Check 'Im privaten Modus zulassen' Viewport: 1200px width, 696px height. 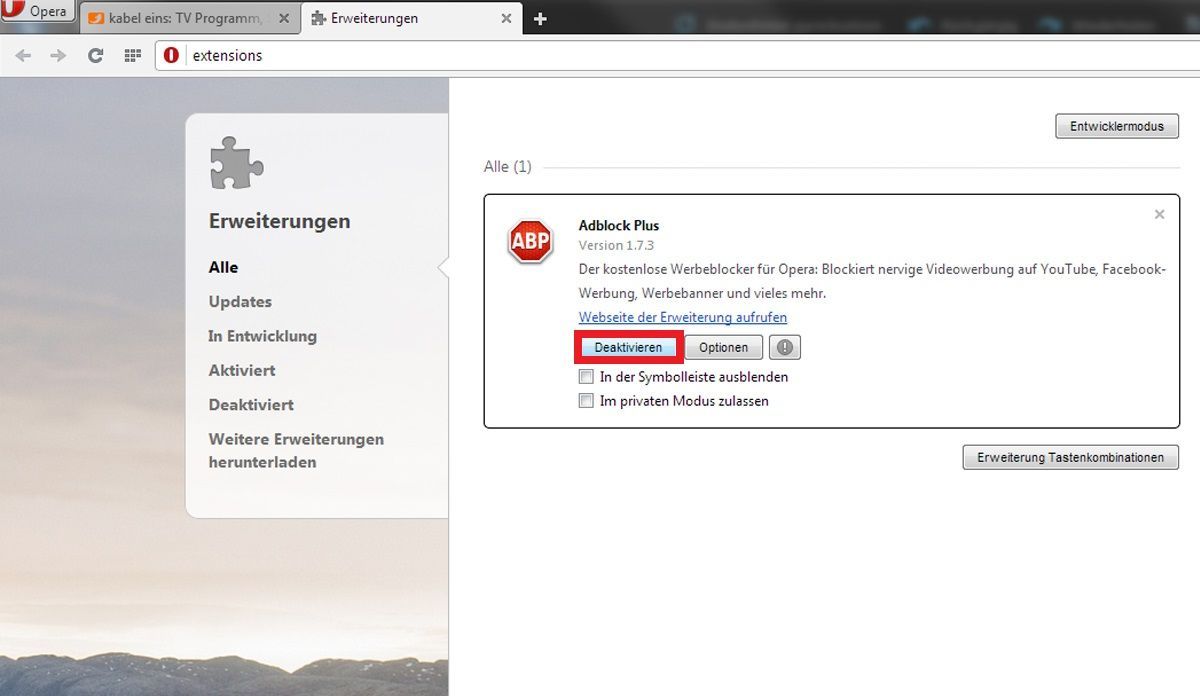click(586, 401)
